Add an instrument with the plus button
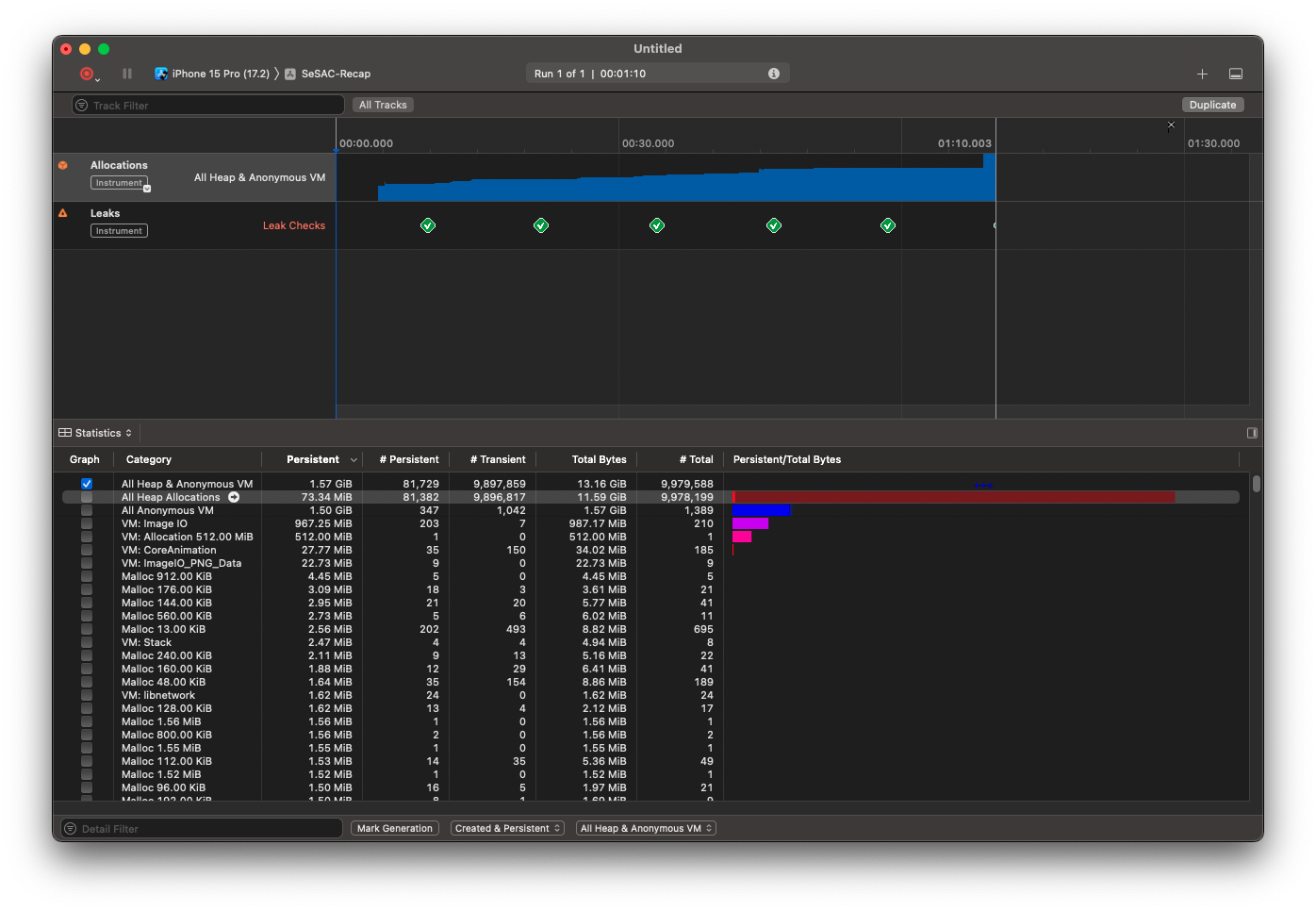This screenshot has height=911, width=1316. click(1202, 74)
